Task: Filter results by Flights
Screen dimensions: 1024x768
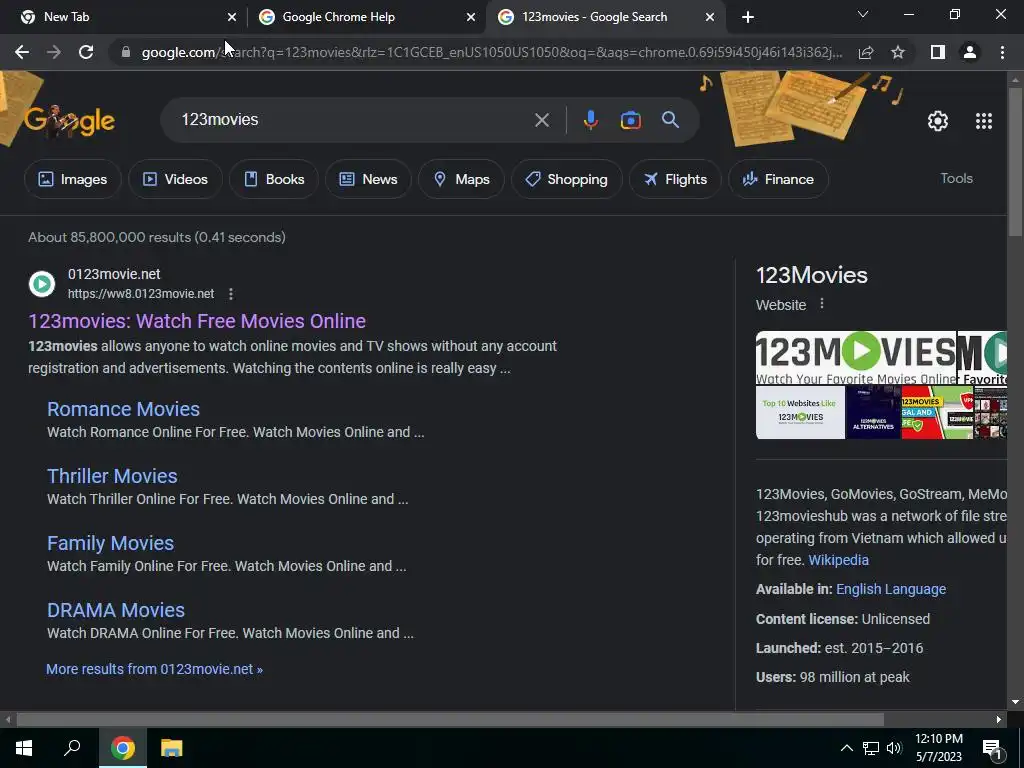Action: pyautogui.click(x=675, y=179)
